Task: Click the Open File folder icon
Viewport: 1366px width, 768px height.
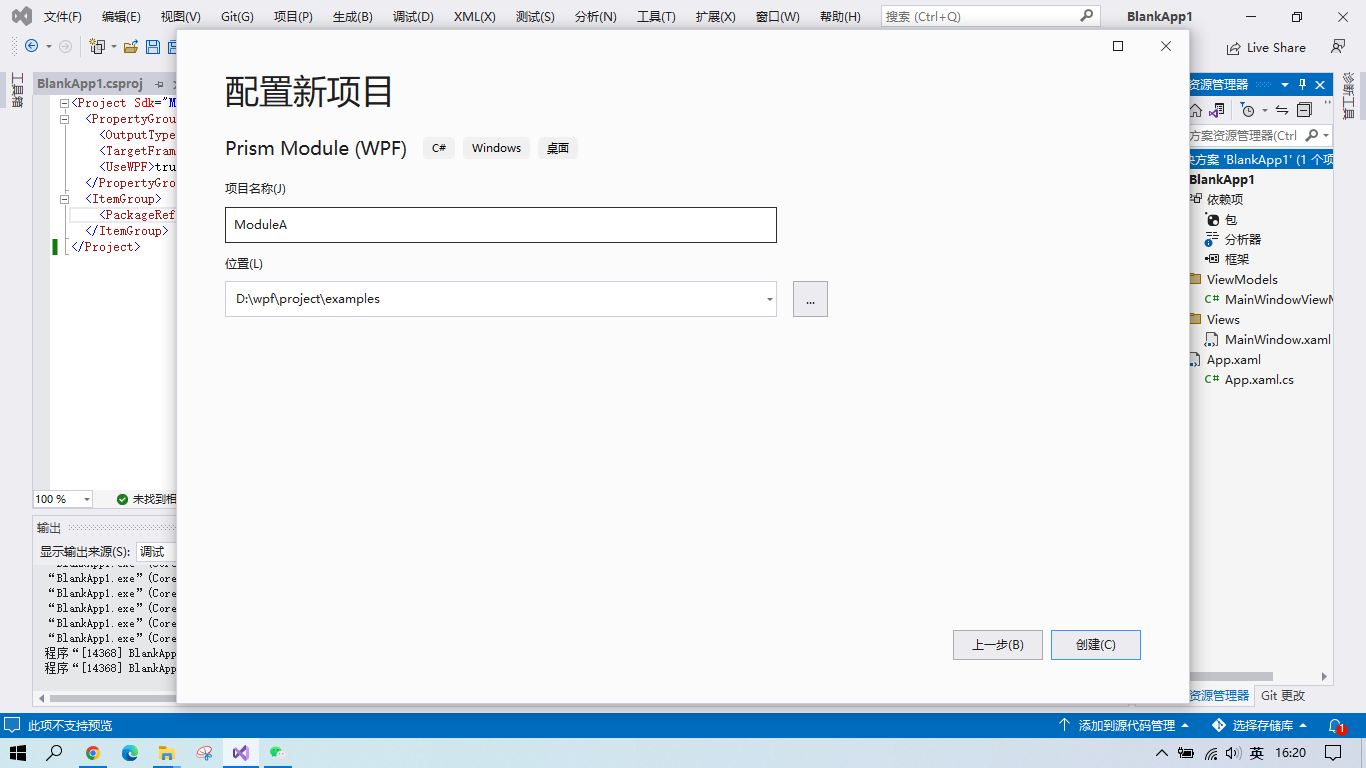Action: pos(131,46)
